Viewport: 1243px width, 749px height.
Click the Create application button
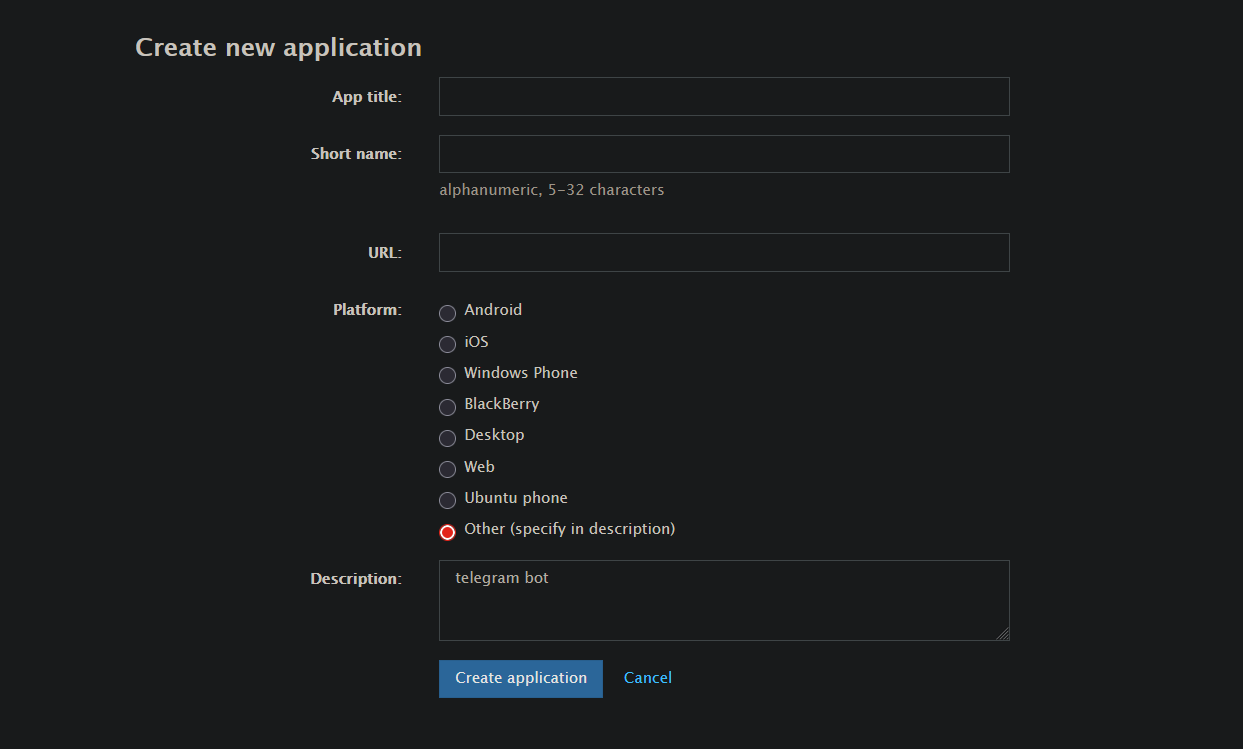coord(520,678)
